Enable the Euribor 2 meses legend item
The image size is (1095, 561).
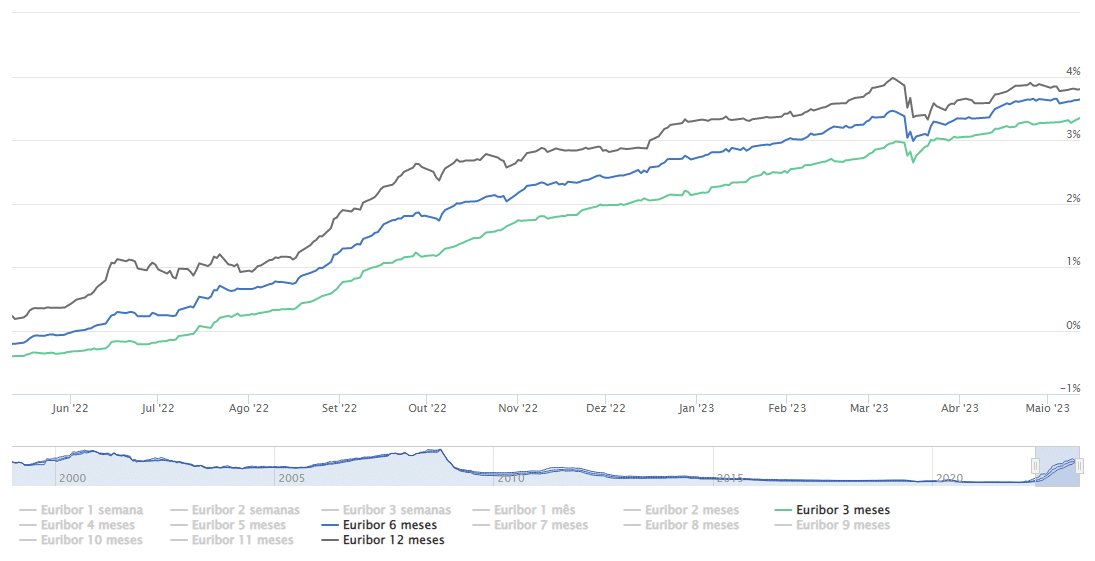(692, 510)
